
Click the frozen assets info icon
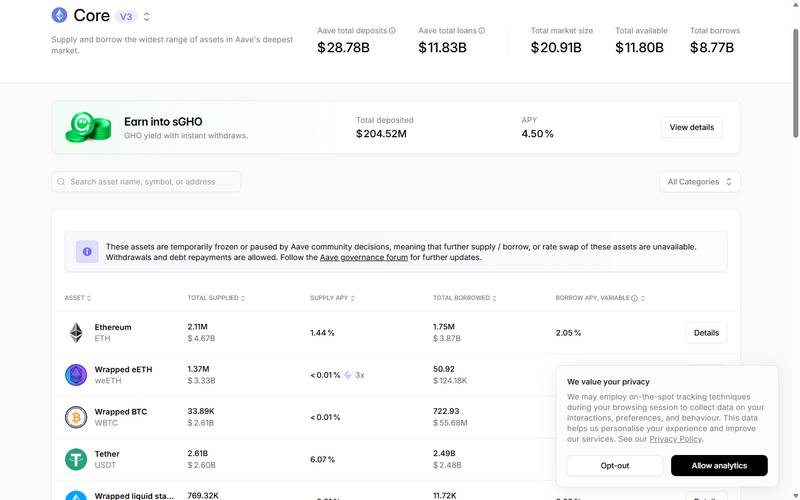tap(87, 252)
